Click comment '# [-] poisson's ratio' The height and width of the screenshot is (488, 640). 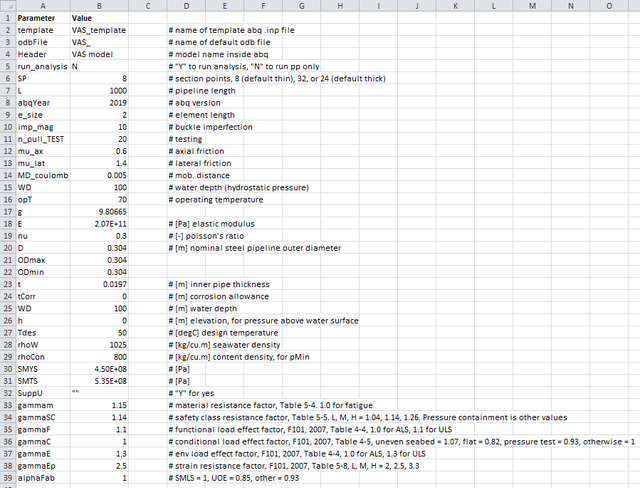(x=206, y=236)
